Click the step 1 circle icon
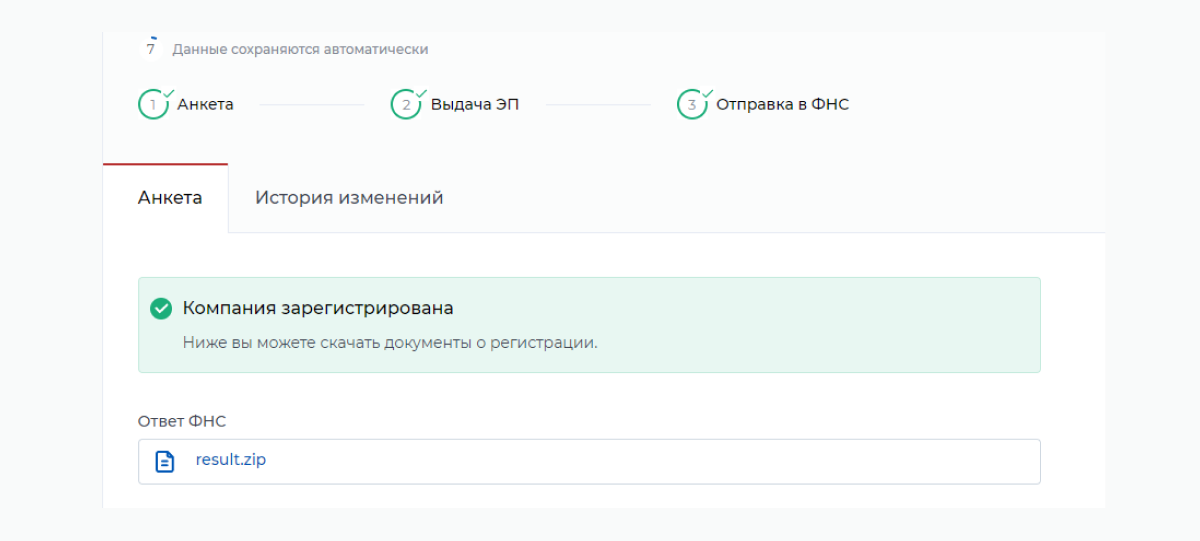 point(153,105)
